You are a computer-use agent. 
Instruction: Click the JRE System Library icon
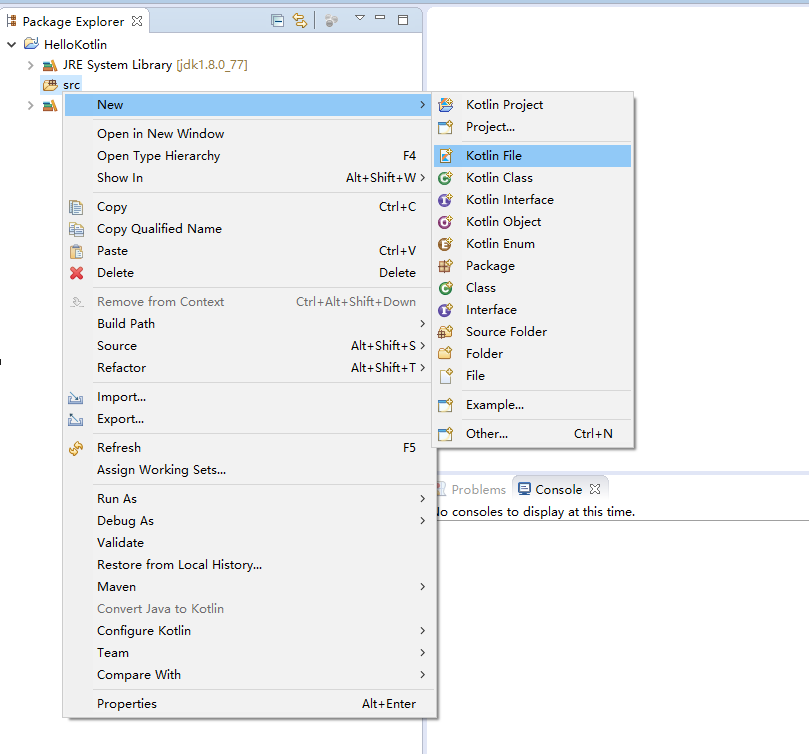[x=50, y=65]
